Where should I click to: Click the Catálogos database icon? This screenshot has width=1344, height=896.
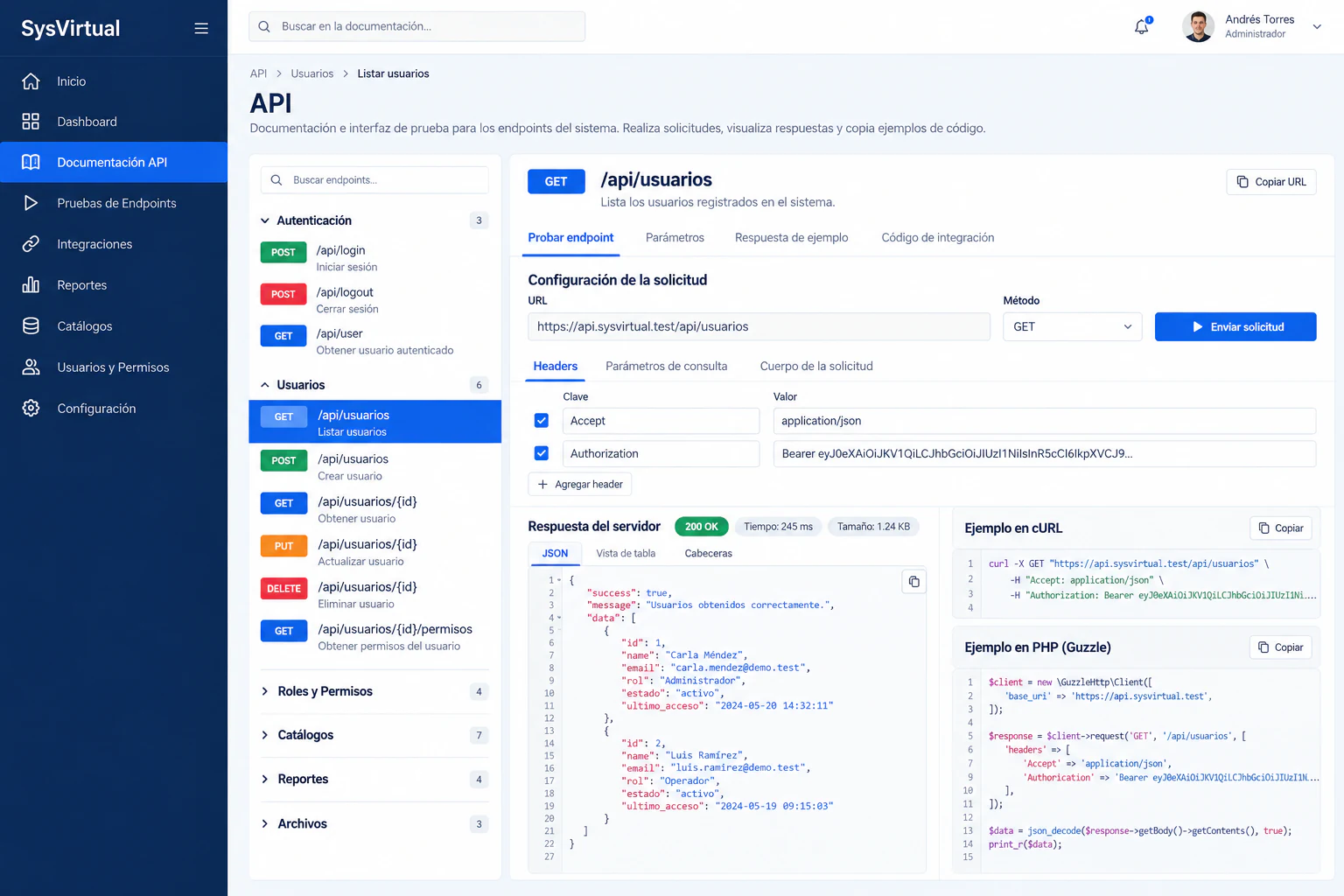pos(31,326)
